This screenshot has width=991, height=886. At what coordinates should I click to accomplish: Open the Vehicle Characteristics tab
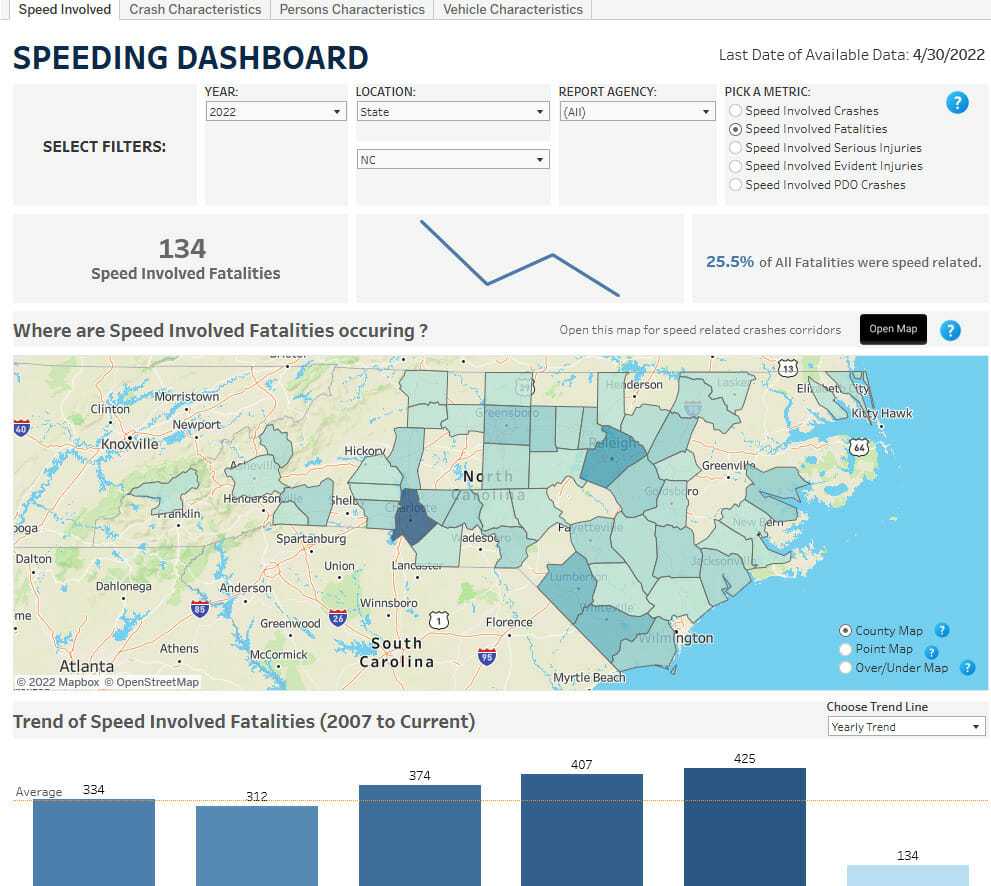pyautogui.click(x=512, y=10)
